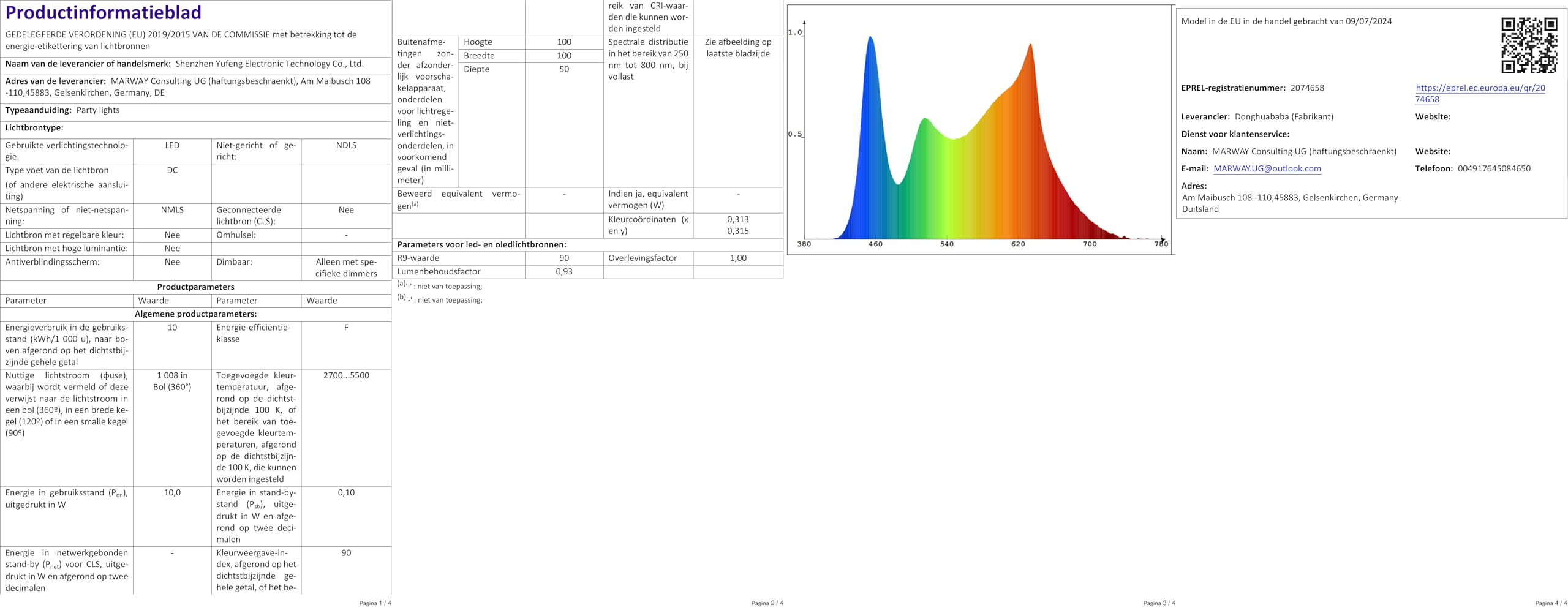
Task: Click the Alleen met specifieke dimmers value
Action: (346, 268)
